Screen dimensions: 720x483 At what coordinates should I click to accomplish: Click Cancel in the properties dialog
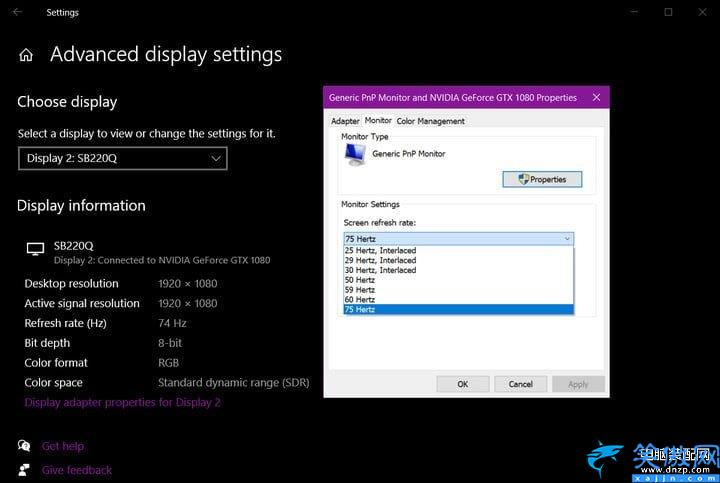tap(521, 384)
